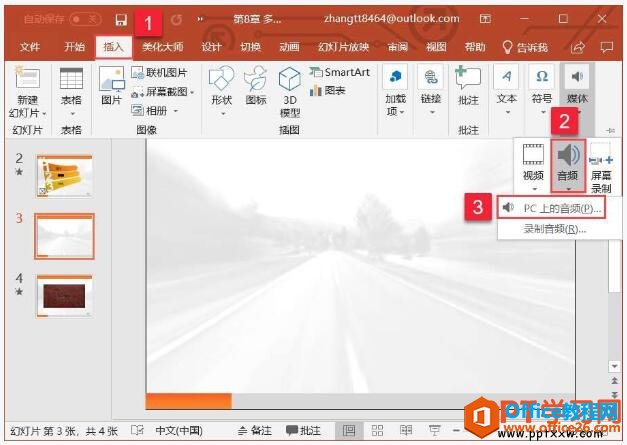
Task: Open the 文件 (File) tab
Action: (30, 47)
